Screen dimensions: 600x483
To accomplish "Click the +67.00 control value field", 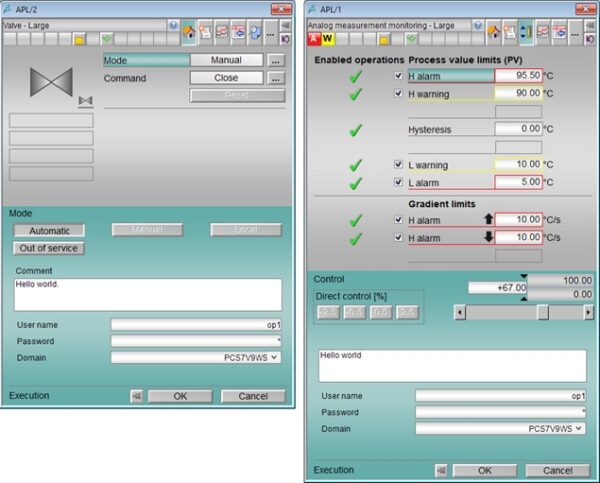I will tap(497, 287).
